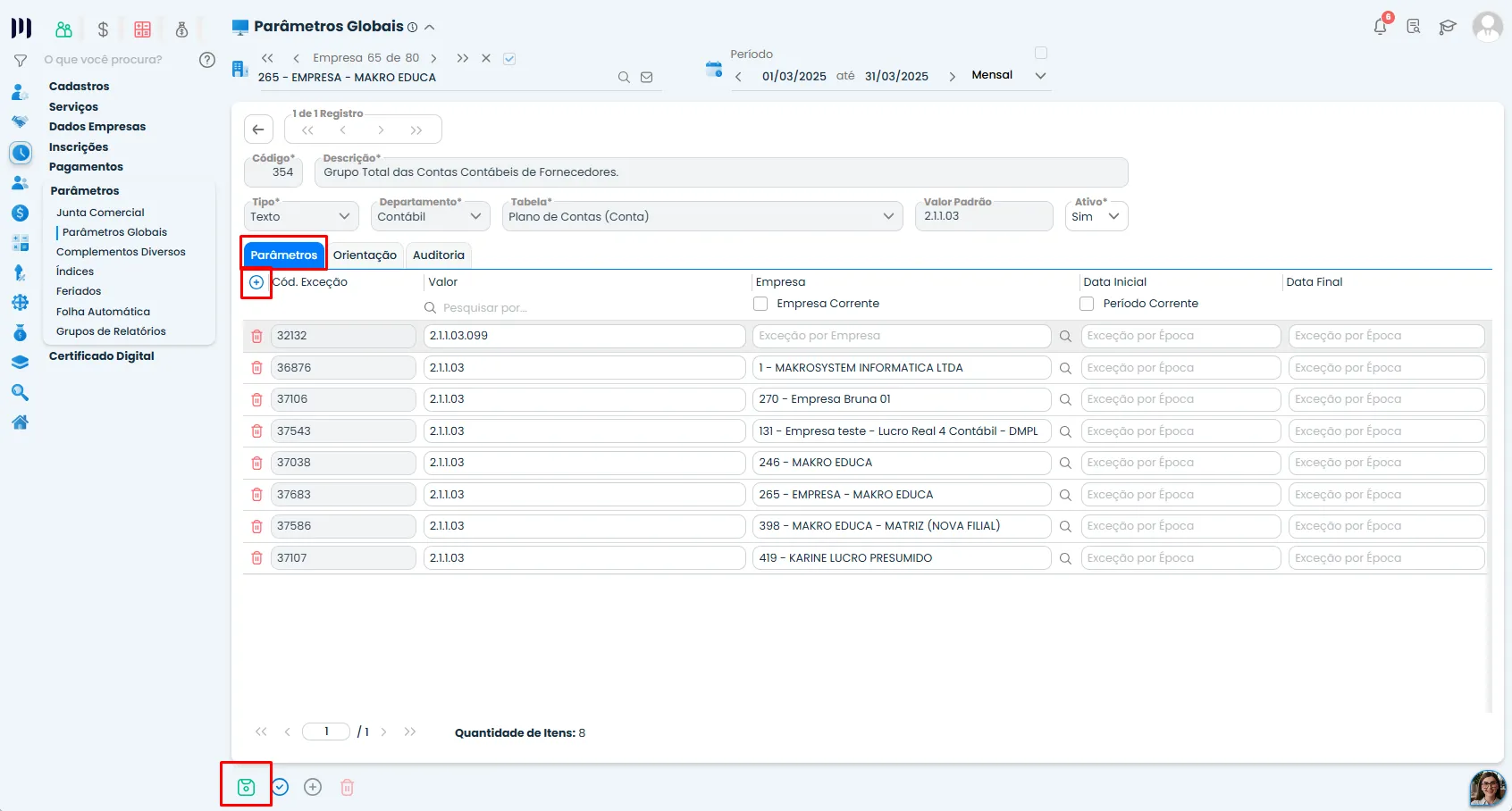Go to next company with right chevron

(x=434, y=58)
